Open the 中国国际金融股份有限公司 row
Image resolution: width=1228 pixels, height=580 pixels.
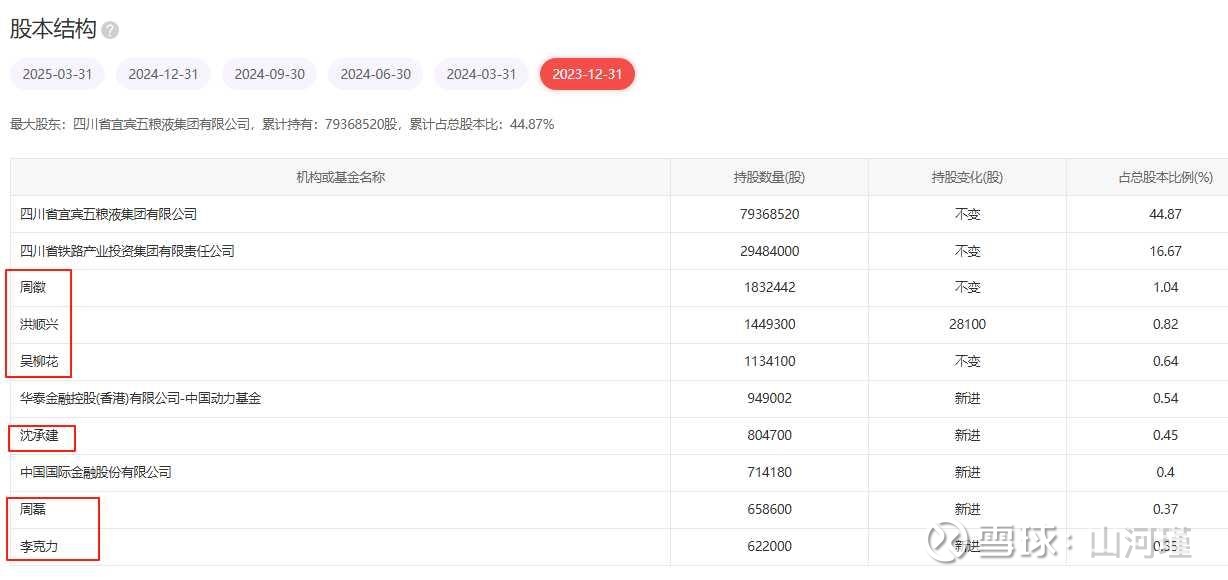point(96,472)
